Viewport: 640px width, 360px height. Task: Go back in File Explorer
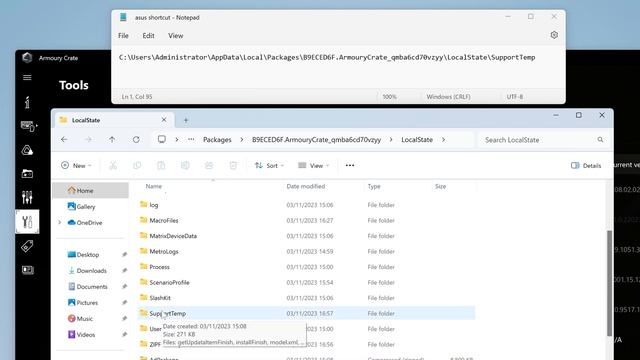pyautogui.click(x=64, y=140)
